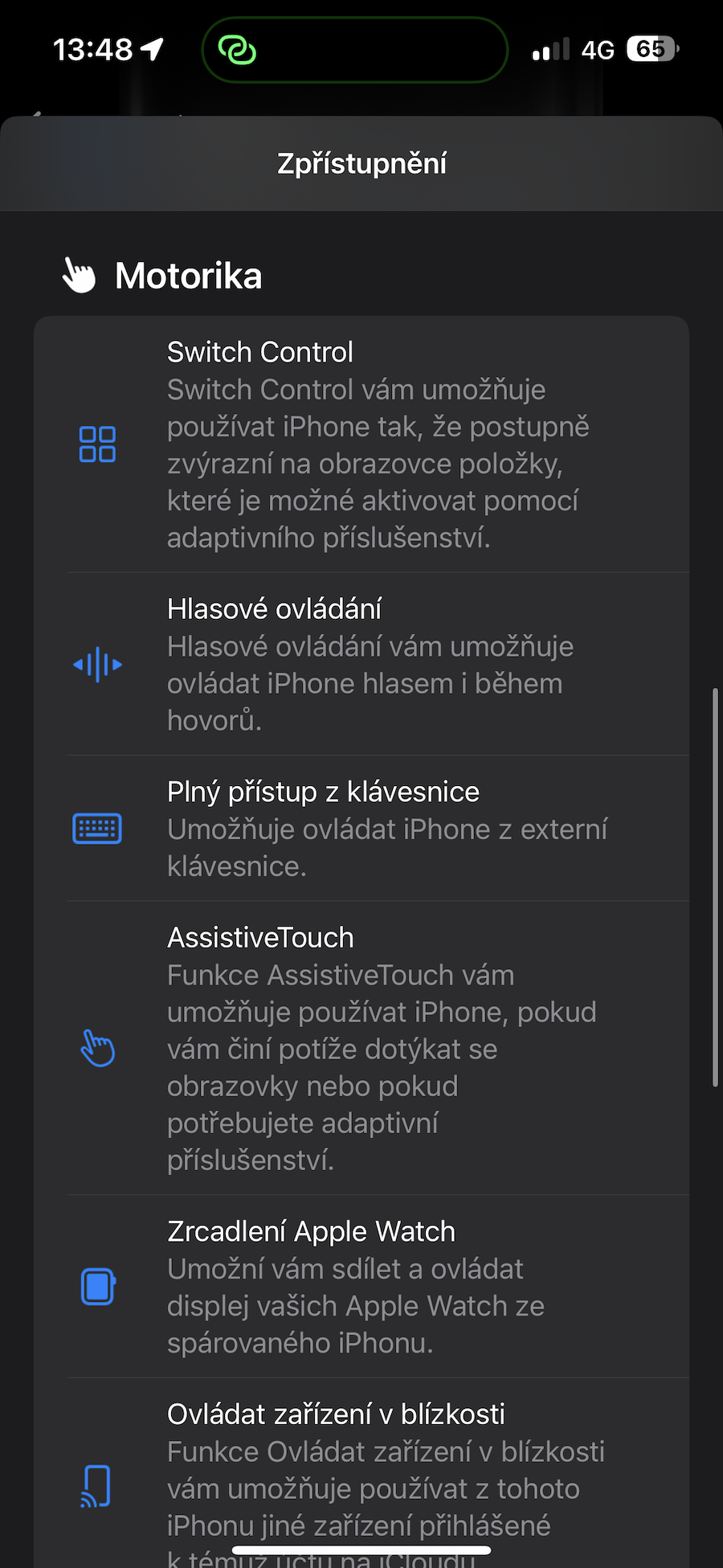The height and width of the screenshot is (1568, 723).
Task: Tap the green link icon in Dynamic Island
Action: coord(237,50)
